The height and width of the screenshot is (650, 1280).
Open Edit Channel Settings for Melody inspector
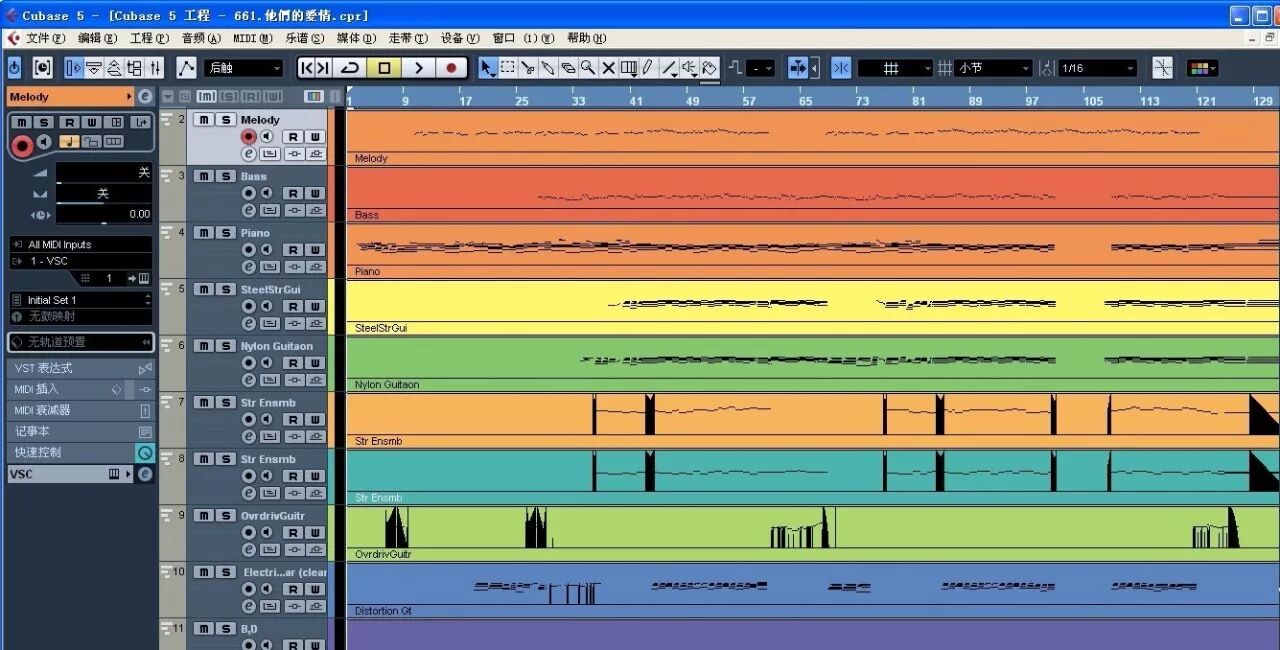point(146,97)
